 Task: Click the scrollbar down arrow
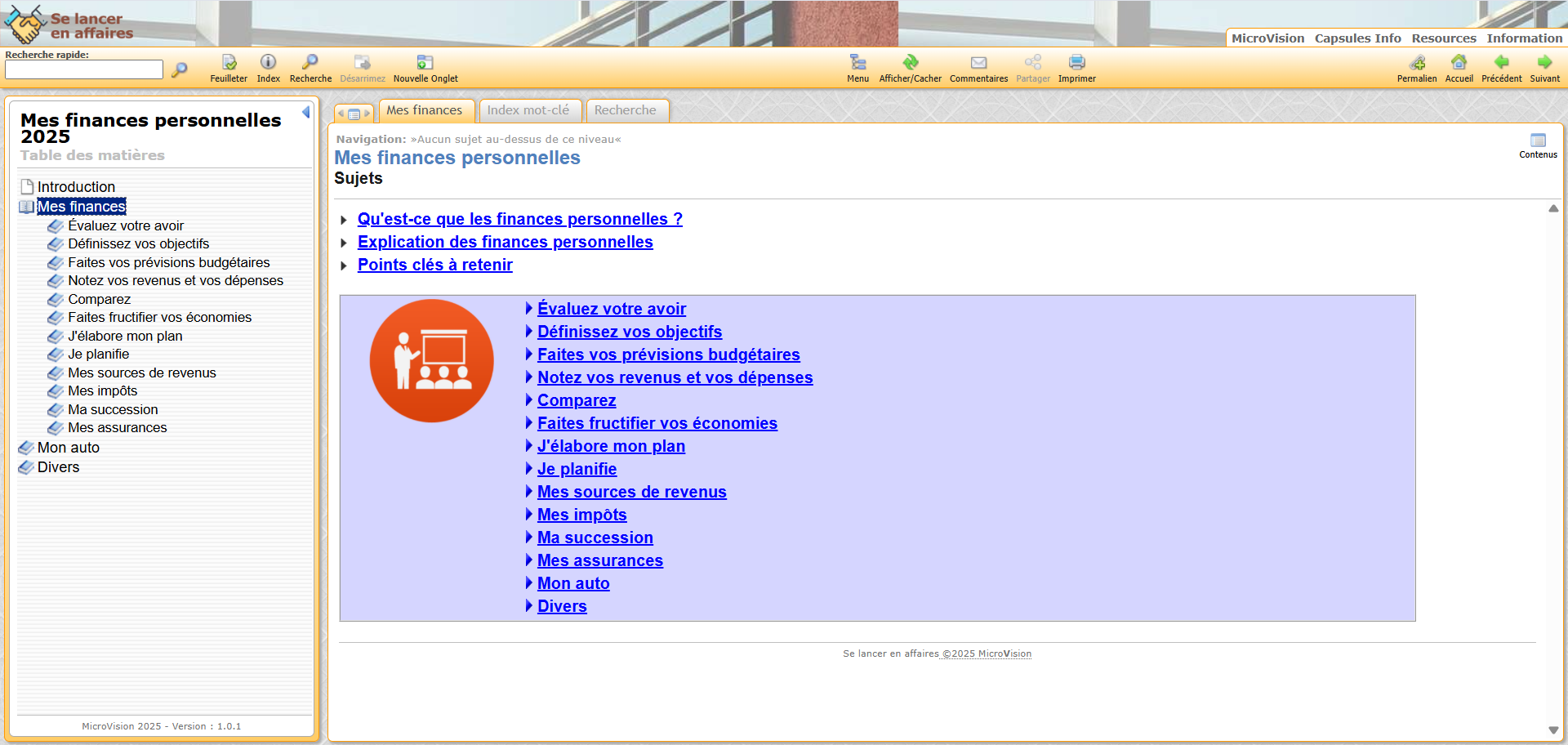pyautogui.click(x=1553, y=730)
